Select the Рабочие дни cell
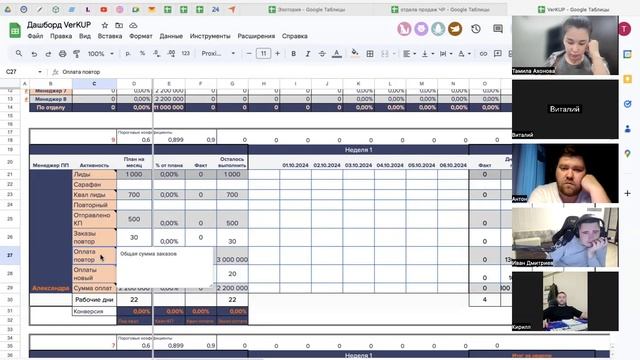 pos(94,300)
